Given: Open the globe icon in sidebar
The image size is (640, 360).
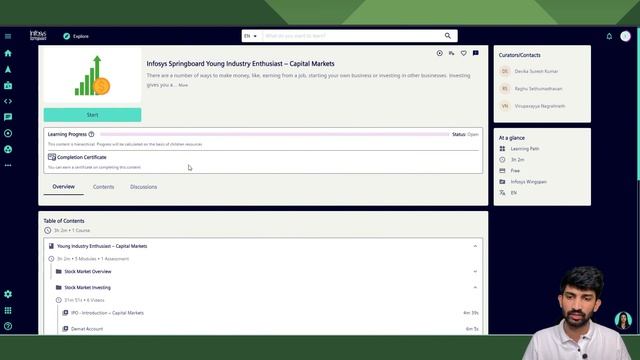Looking at the screenshot, I should (8, 149).
